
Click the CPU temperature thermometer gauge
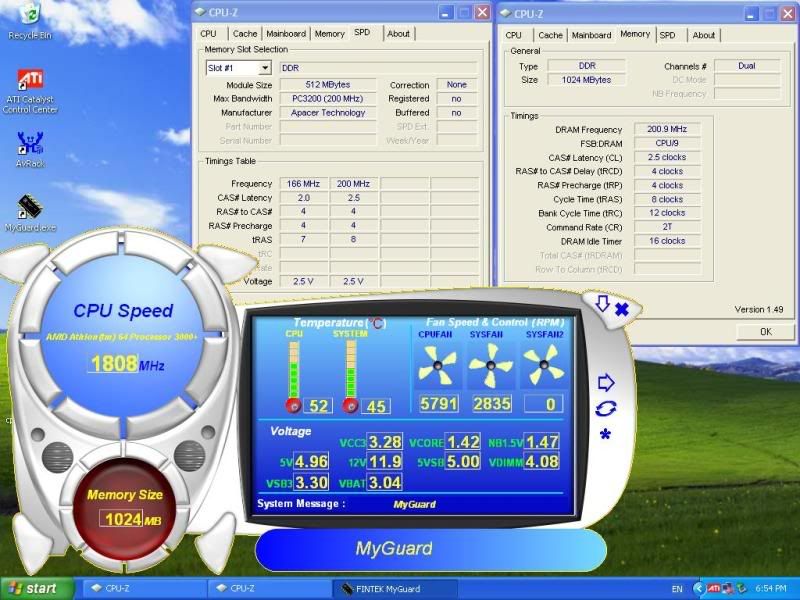pos(294,375)
